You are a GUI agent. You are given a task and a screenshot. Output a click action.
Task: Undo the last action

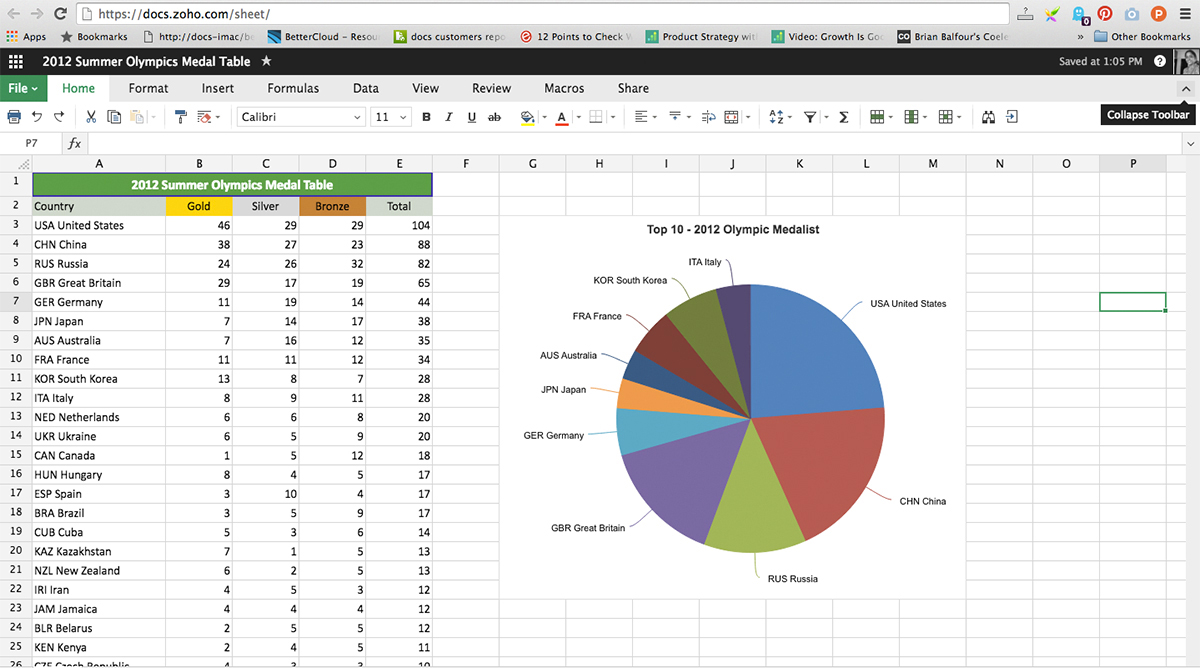(36, 117)
